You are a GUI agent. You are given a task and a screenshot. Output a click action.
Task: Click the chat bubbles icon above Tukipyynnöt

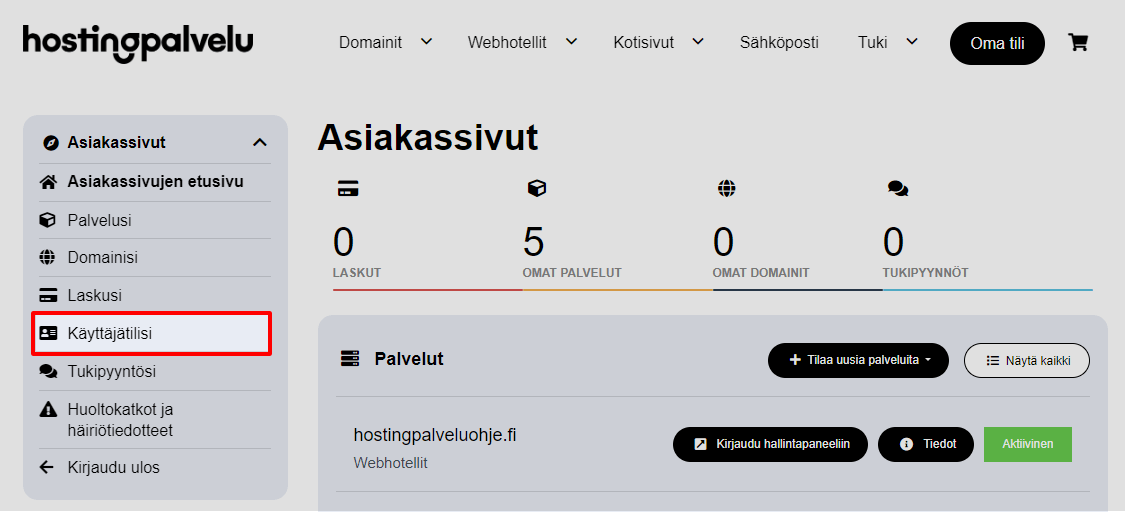click(x=897, y=188)
